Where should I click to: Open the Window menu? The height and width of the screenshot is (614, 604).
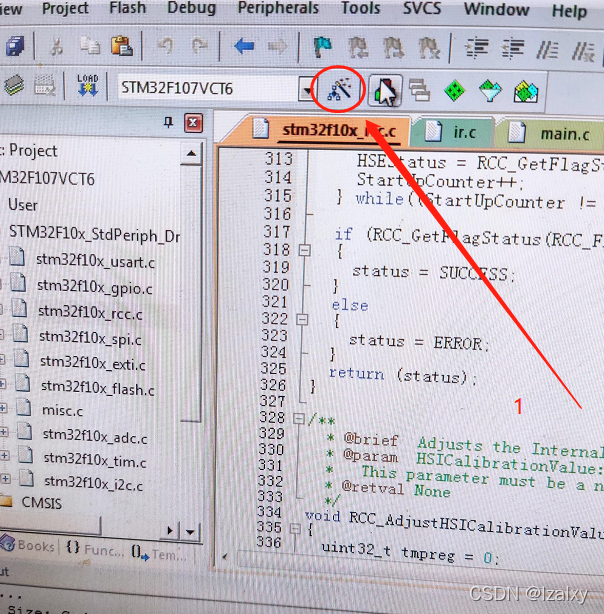tap(496, 9)
